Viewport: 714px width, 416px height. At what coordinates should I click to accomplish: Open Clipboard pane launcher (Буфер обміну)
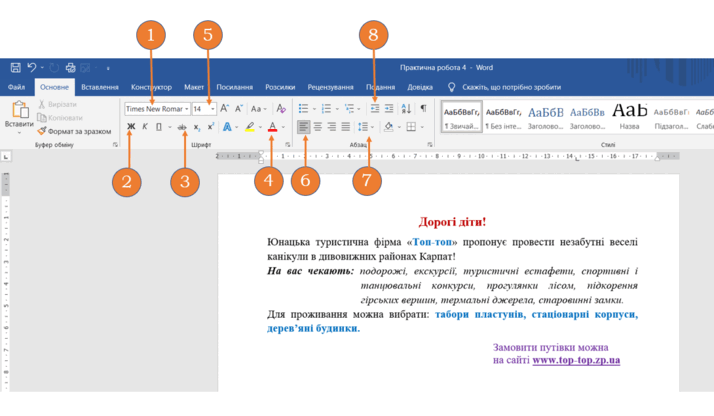tap(115, 145)
